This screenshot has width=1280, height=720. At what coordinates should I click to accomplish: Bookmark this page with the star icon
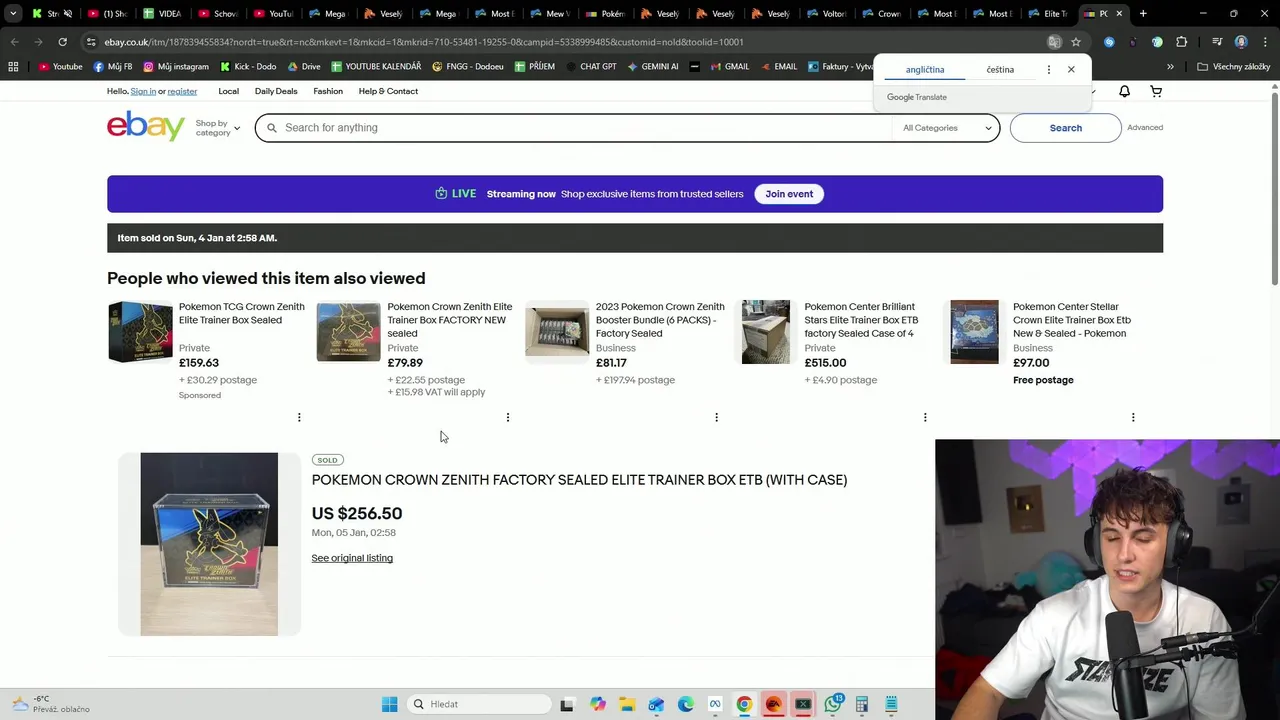[1076, 42]
